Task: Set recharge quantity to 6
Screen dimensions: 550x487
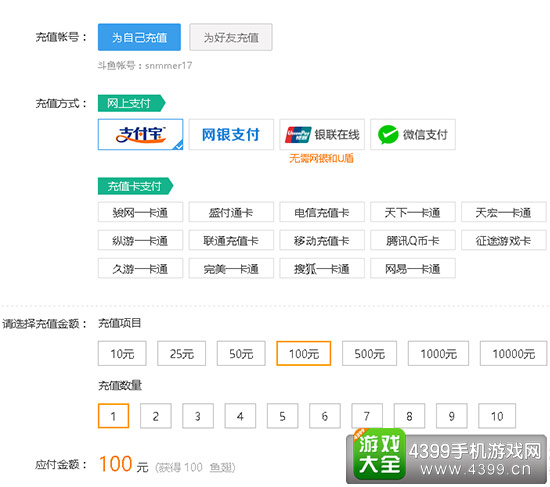Action: (x=325, y=416)
